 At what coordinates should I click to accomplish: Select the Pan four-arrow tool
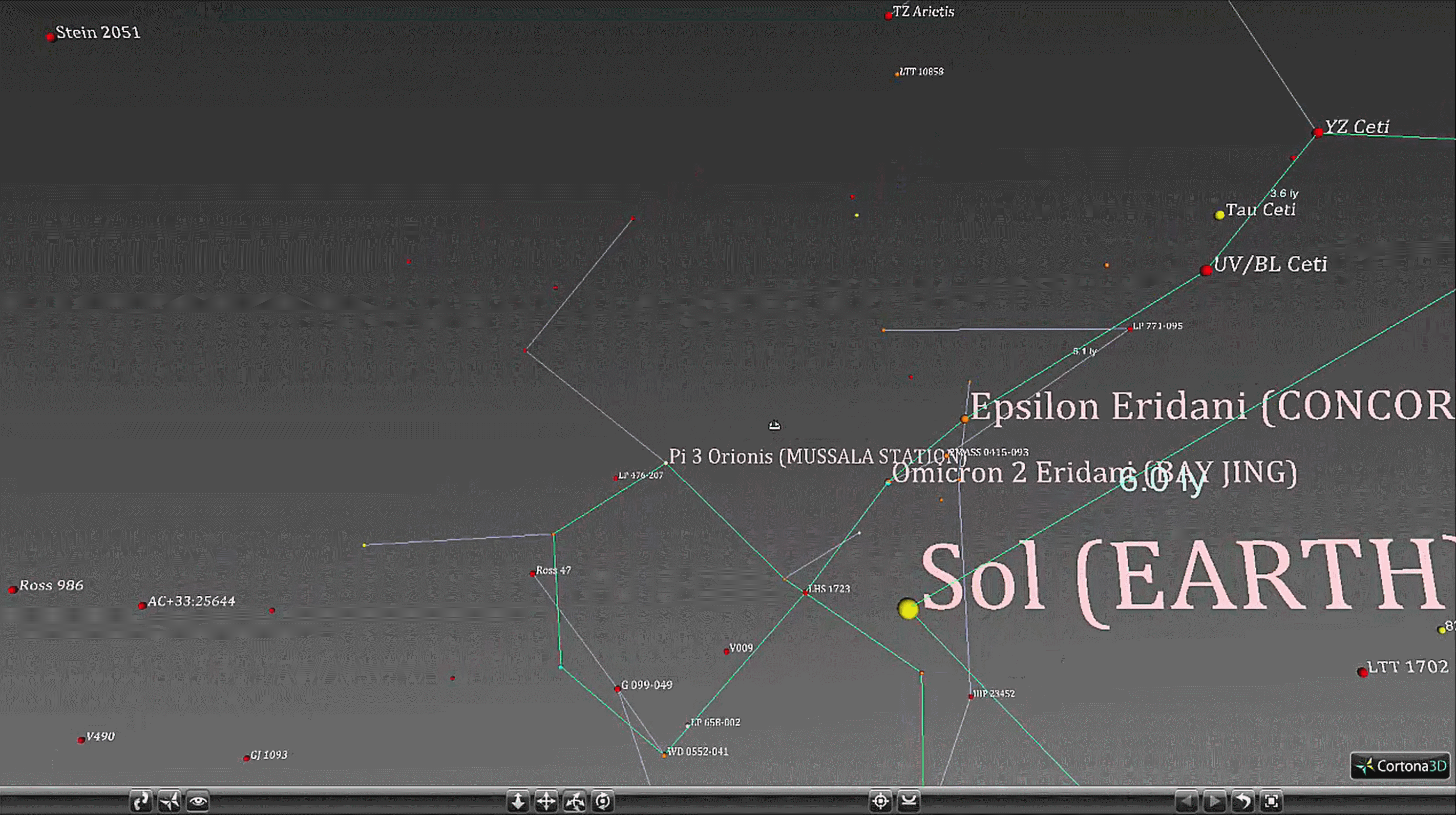click(546, 801)
